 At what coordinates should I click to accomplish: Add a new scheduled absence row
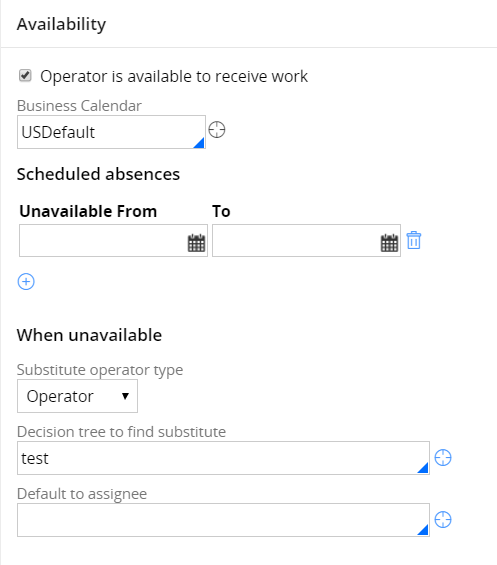coord(26,281)
